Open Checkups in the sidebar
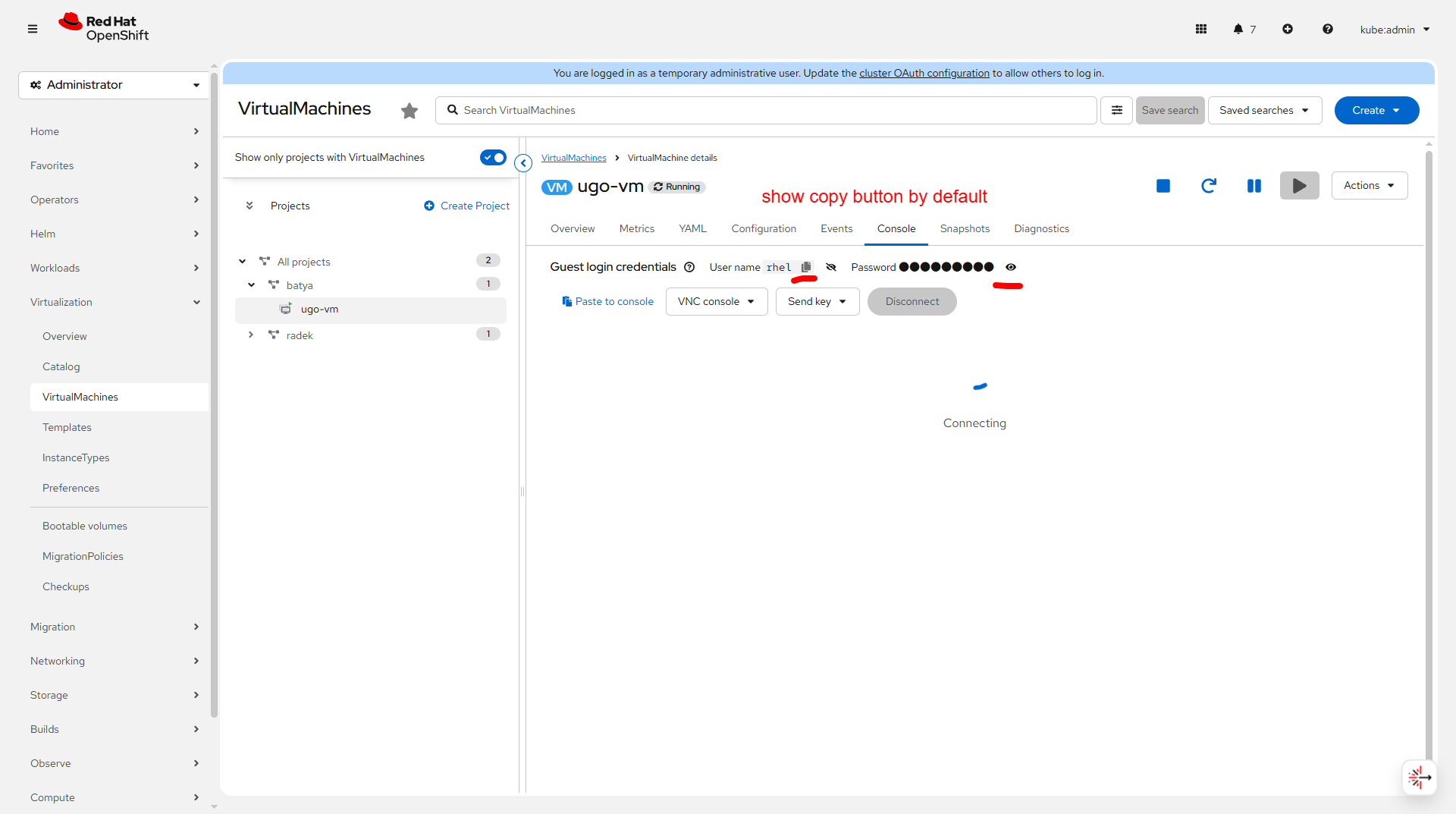 [66, 586]
